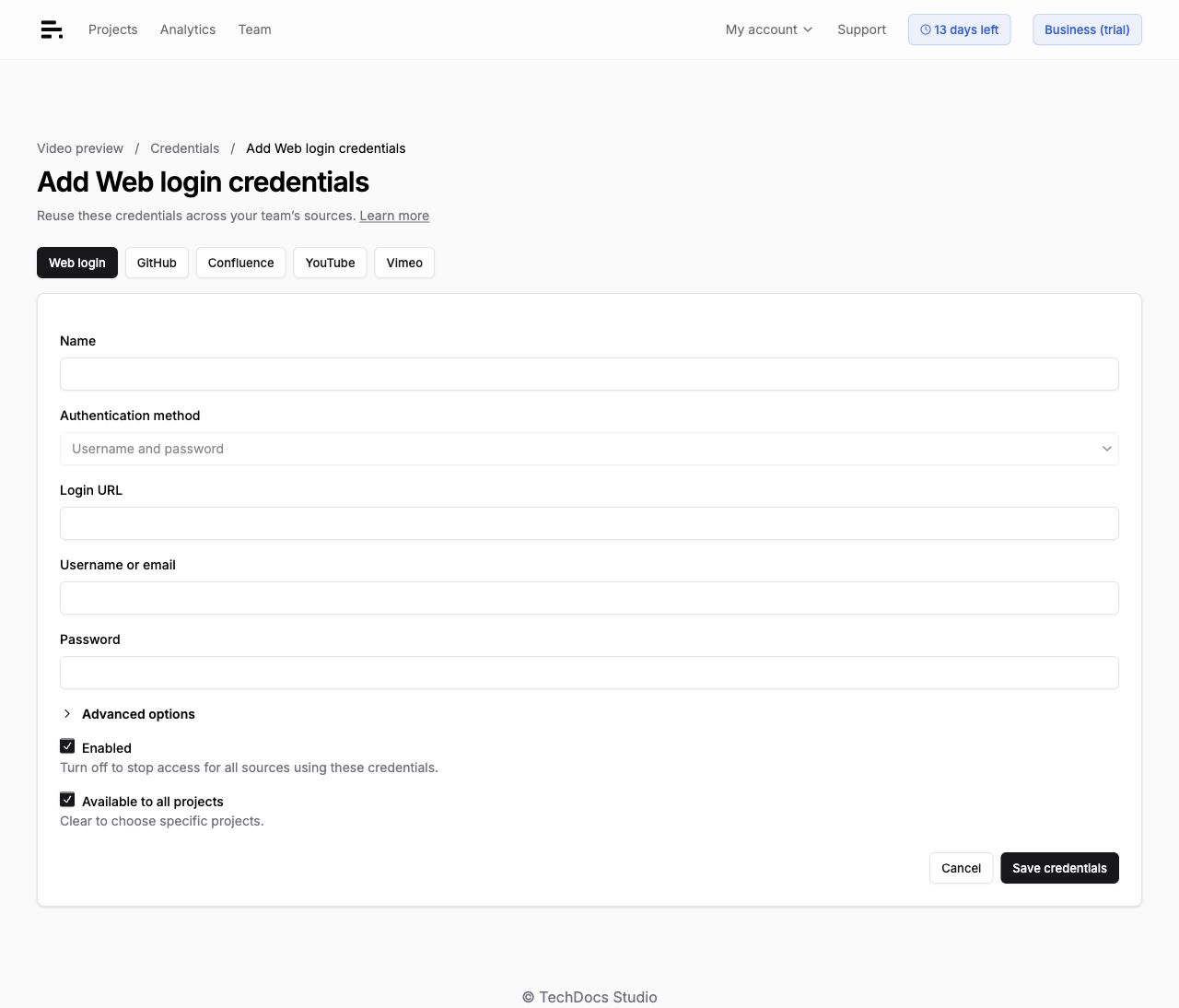Select the Web login tab

coord(77,263)
